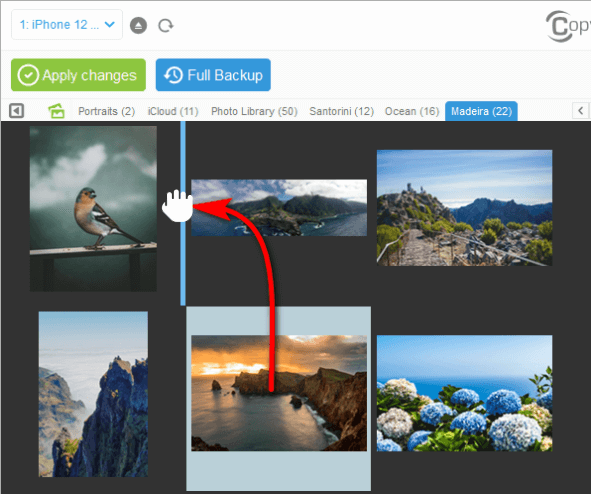Open the iPhone 12 device dropdown

[67, 25]
